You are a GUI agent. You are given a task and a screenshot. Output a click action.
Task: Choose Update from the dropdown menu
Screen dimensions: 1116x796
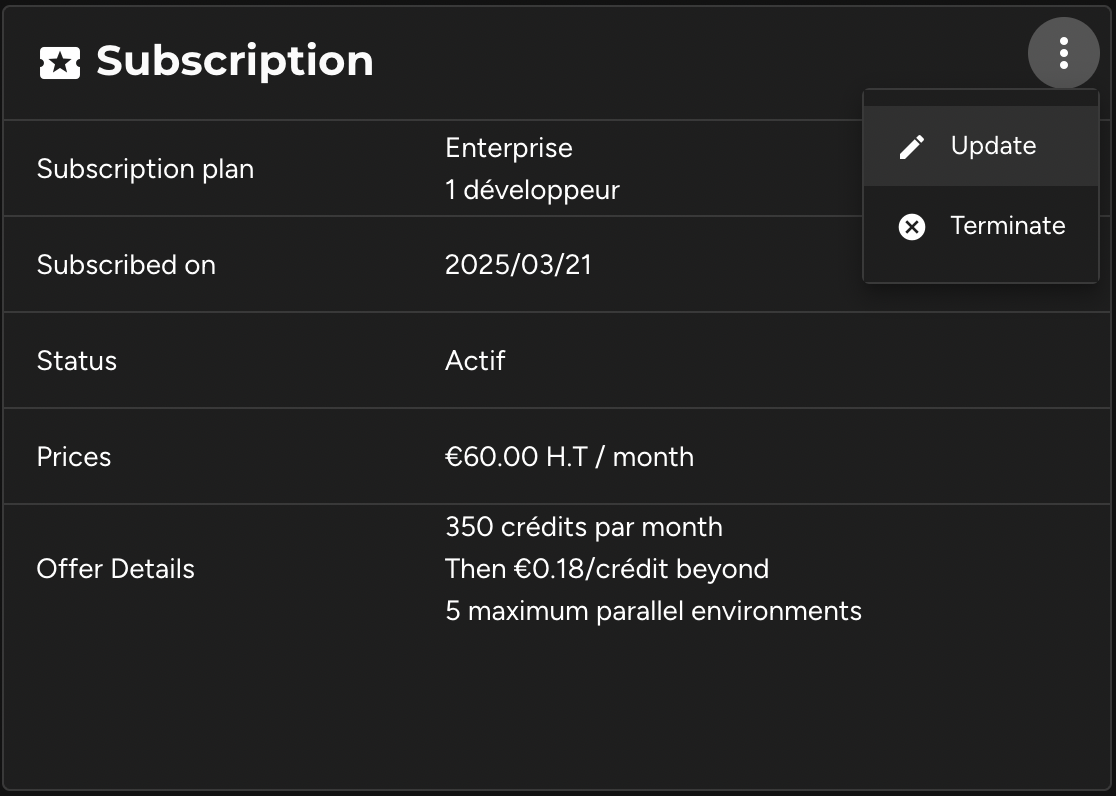pos(981,146)
